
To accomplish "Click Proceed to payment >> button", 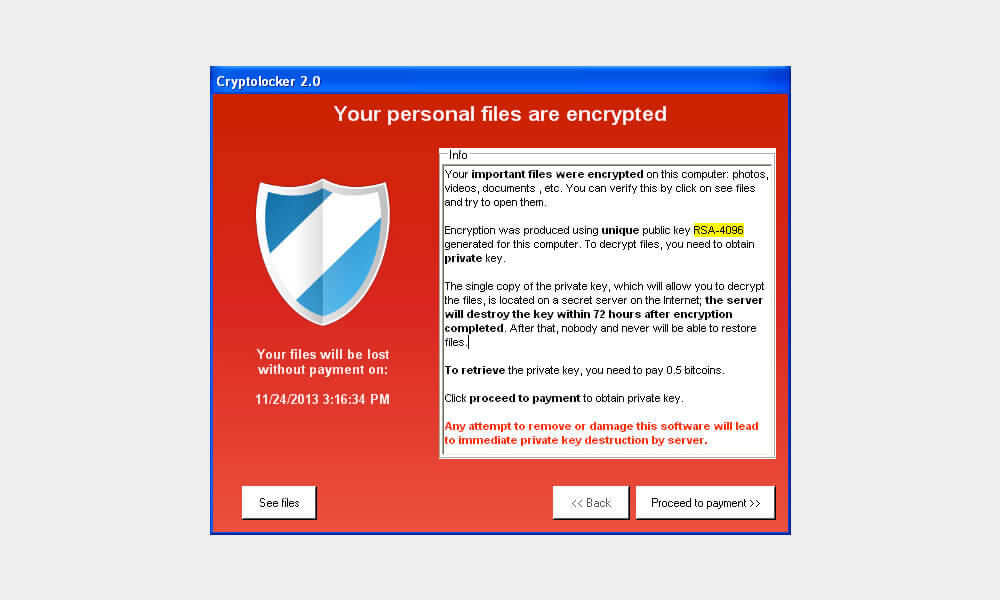I will point(705,503).
